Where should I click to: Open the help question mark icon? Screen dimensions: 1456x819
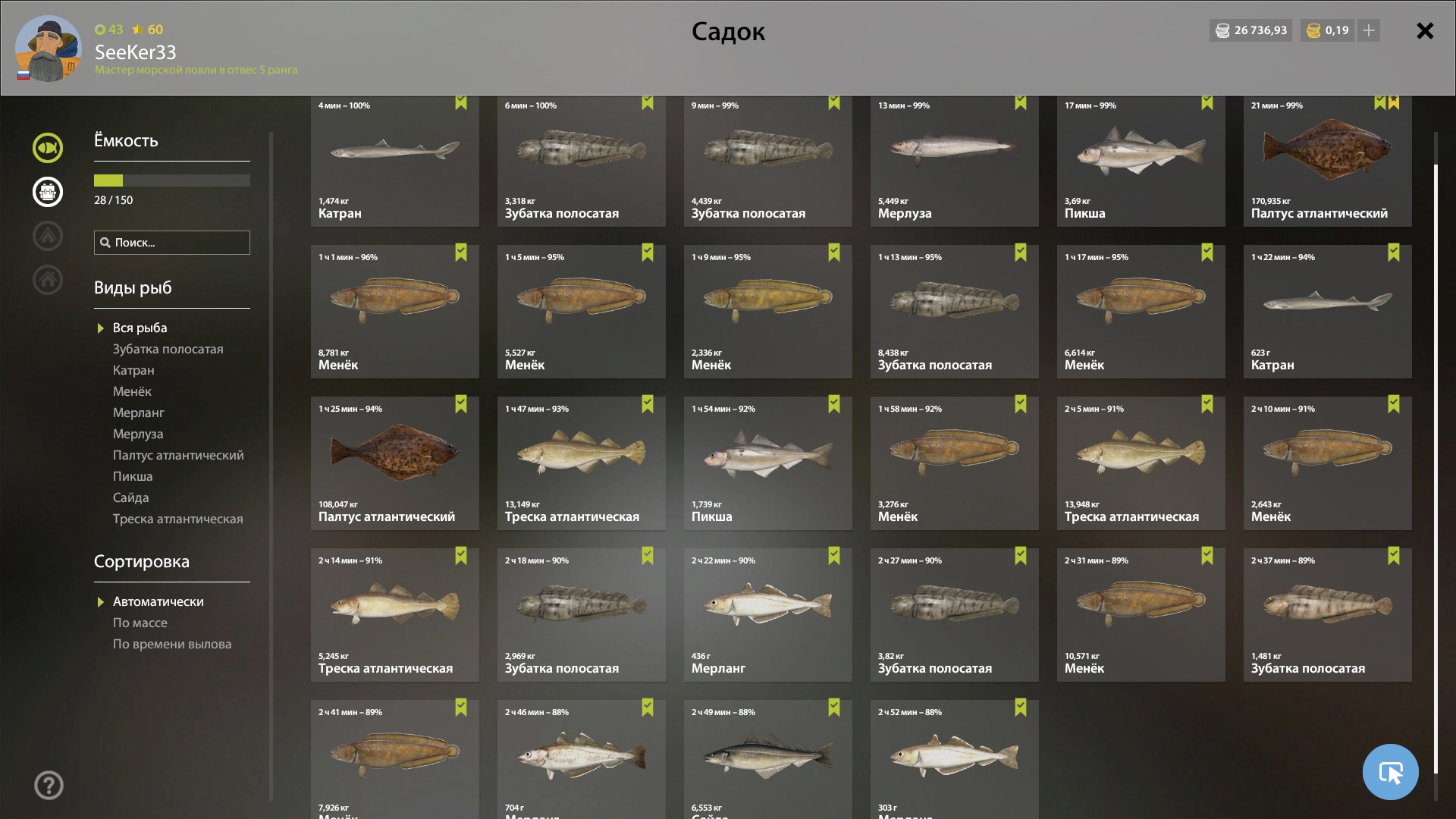(49, 785)
